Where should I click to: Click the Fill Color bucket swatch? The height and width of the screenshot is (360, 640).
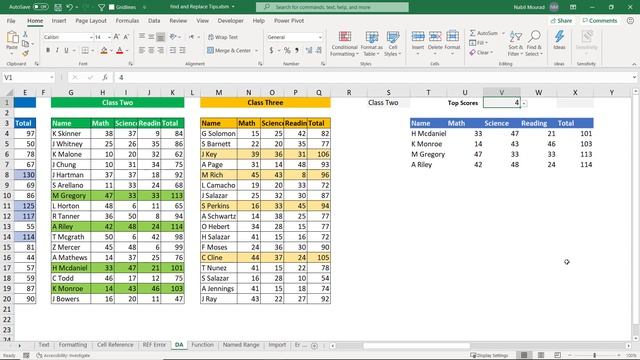[104, 50]
